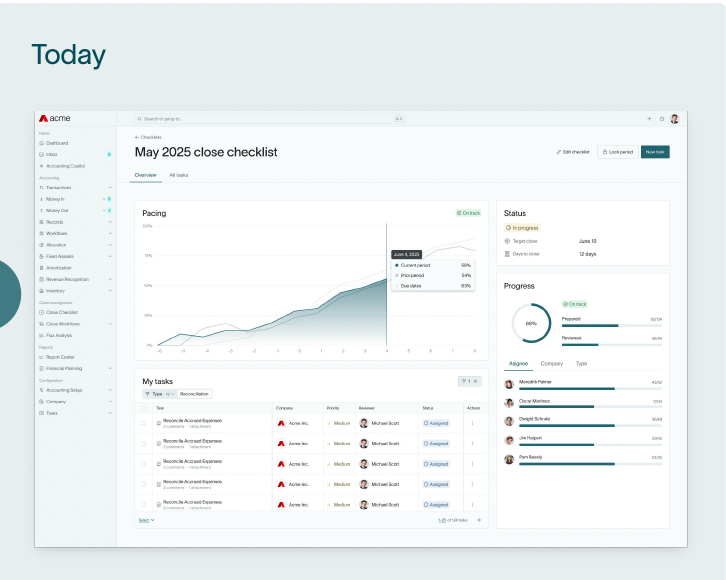
Task: Click the plus icon in top bar
Action: (x=649, y=118)
